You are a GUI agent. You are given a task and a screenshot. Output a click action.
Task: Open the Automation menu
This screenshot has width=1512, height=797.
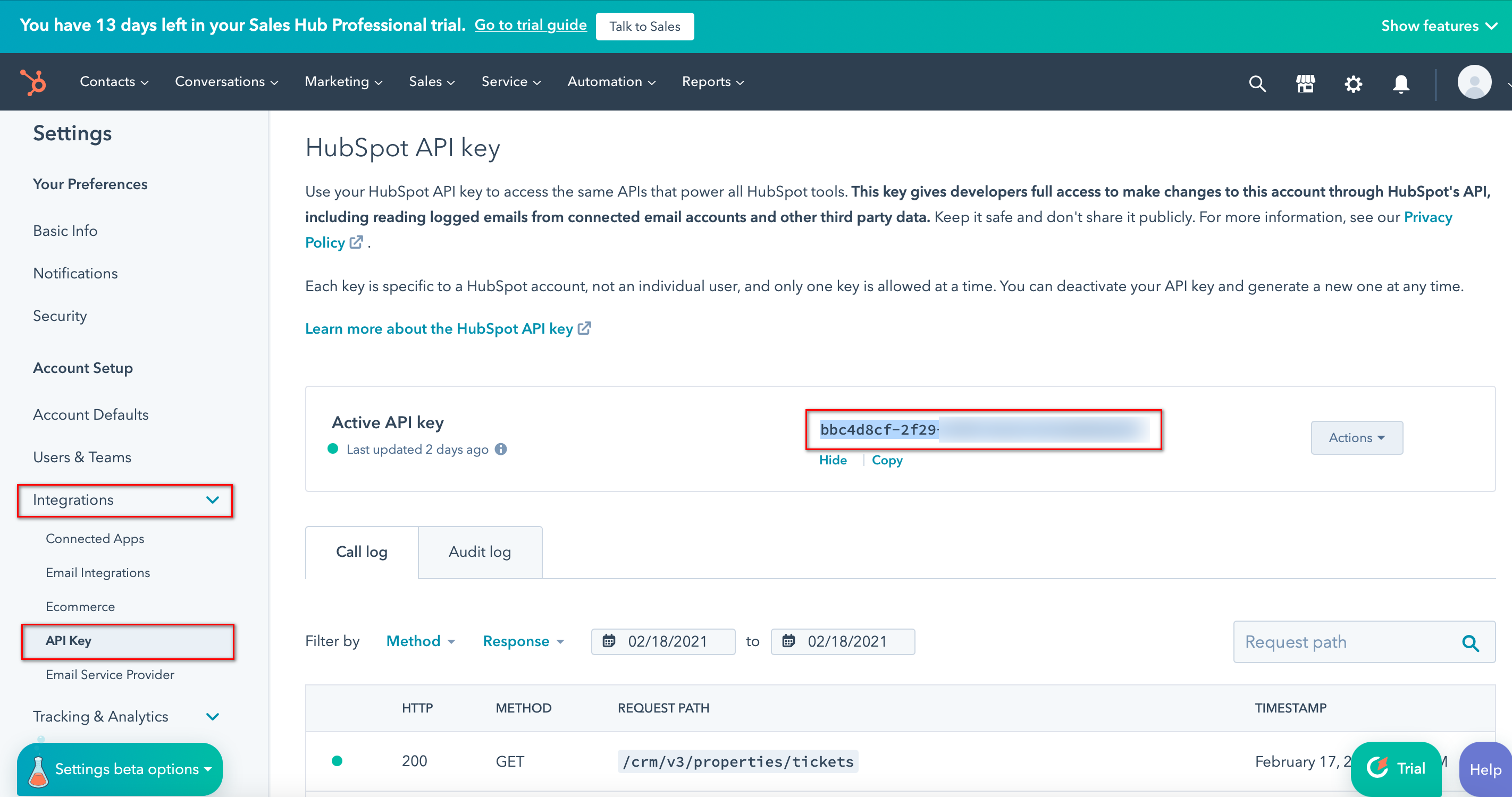pos(611,82)
